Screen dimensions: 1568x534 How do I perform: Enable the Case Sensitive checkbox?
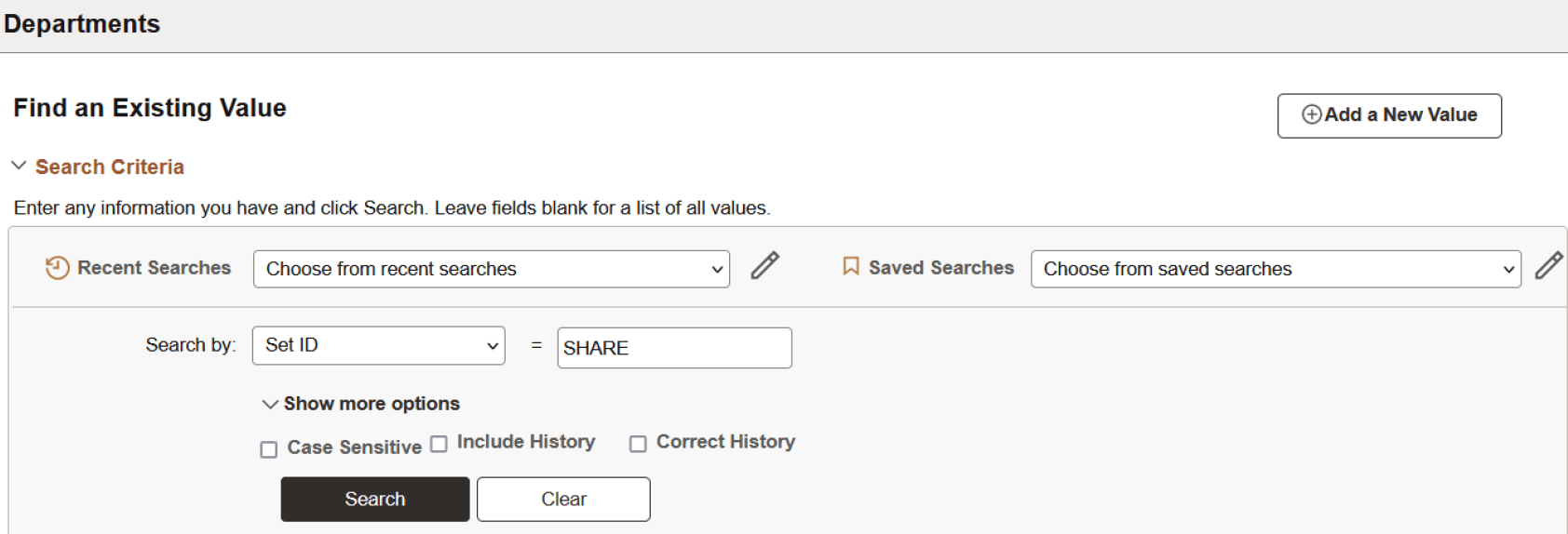pyautogui.click(x=269, y=449)
